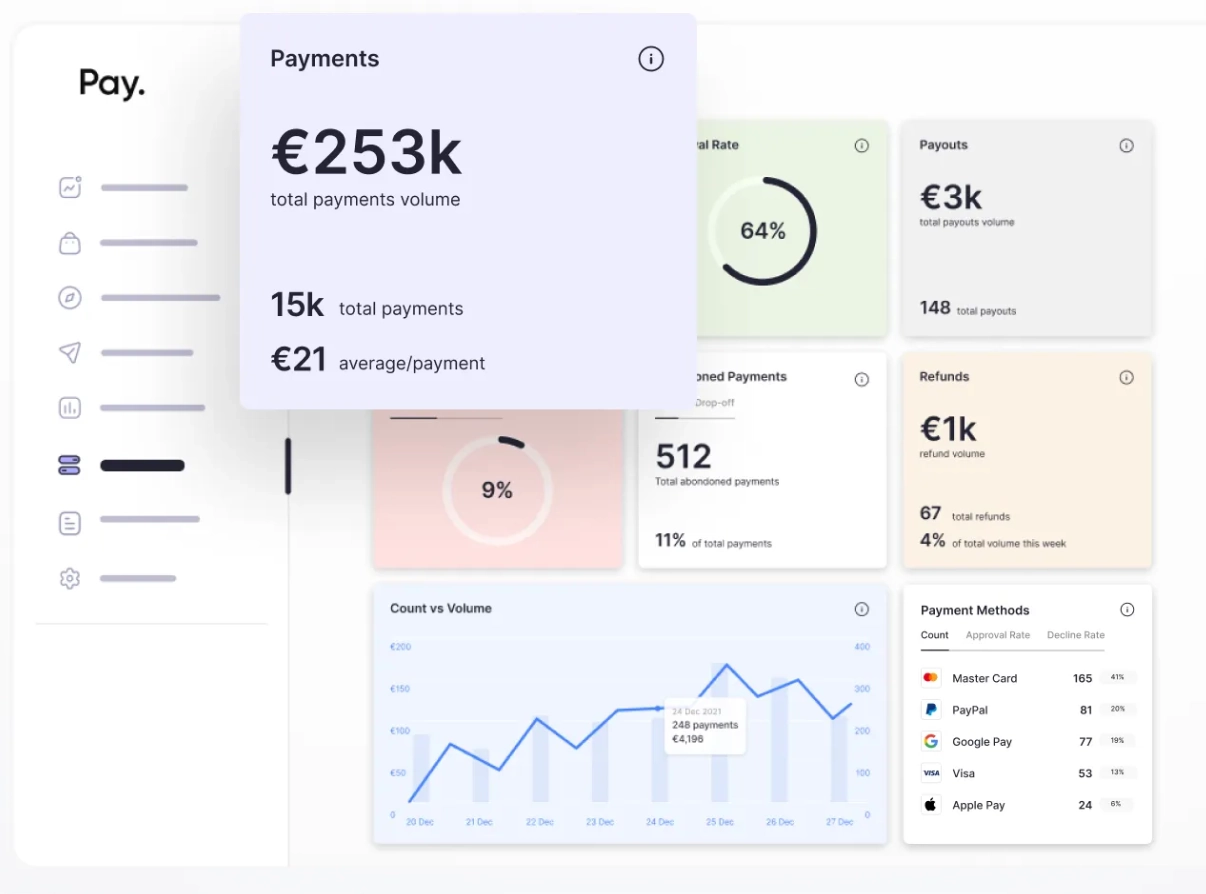Screen dimensions: 1206x894
Task: Open the bar chart sidebar icon
Action: pos(70,408)
